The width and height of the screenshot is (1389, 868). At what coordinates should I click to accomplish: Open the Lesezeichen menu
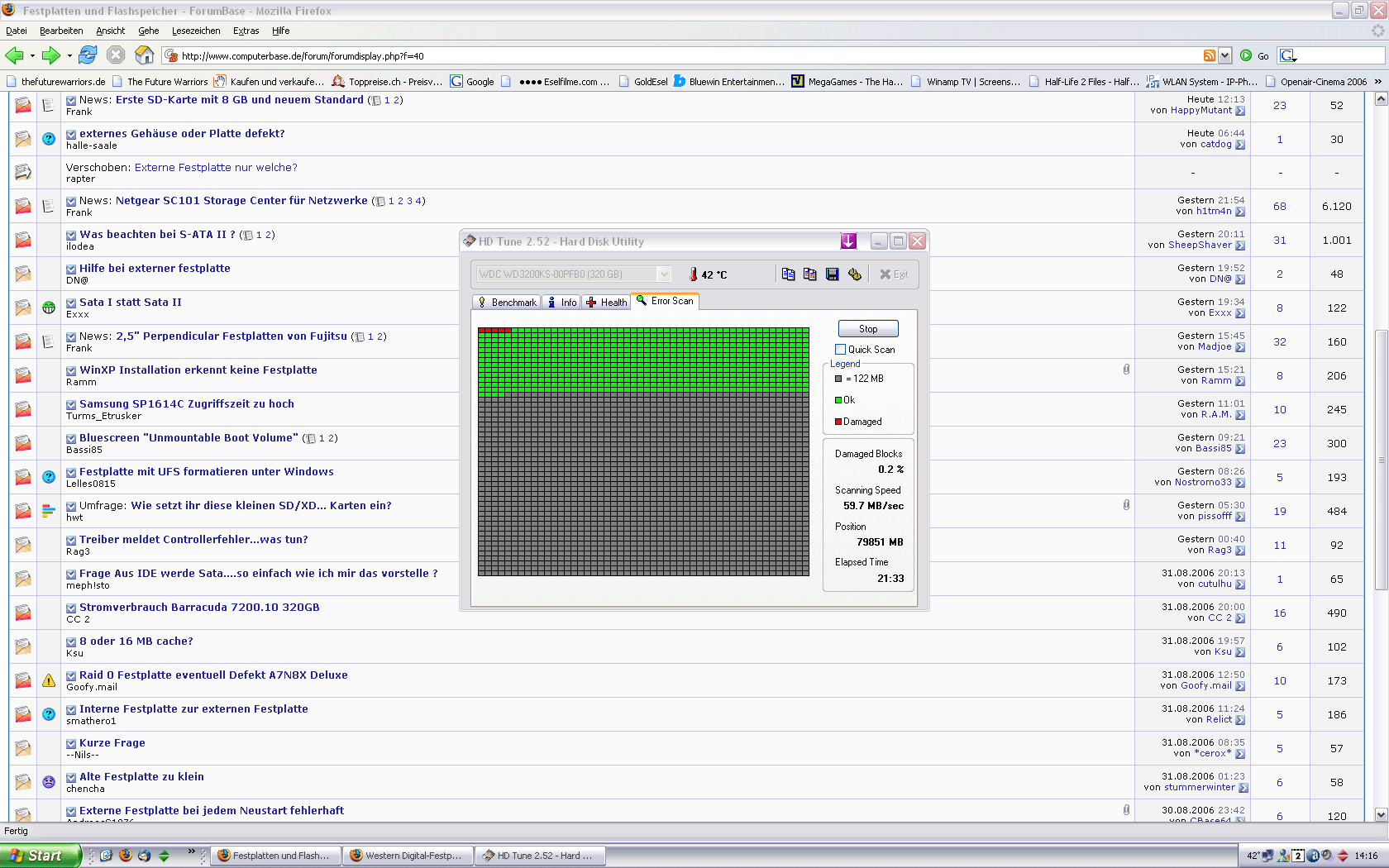(196, 31)
